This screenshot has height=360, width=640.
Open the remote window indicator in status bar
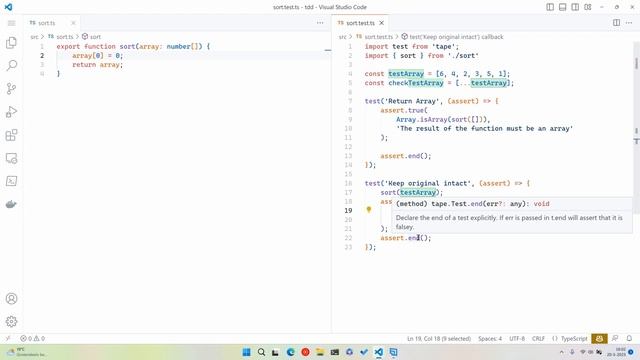coord(8,338)
